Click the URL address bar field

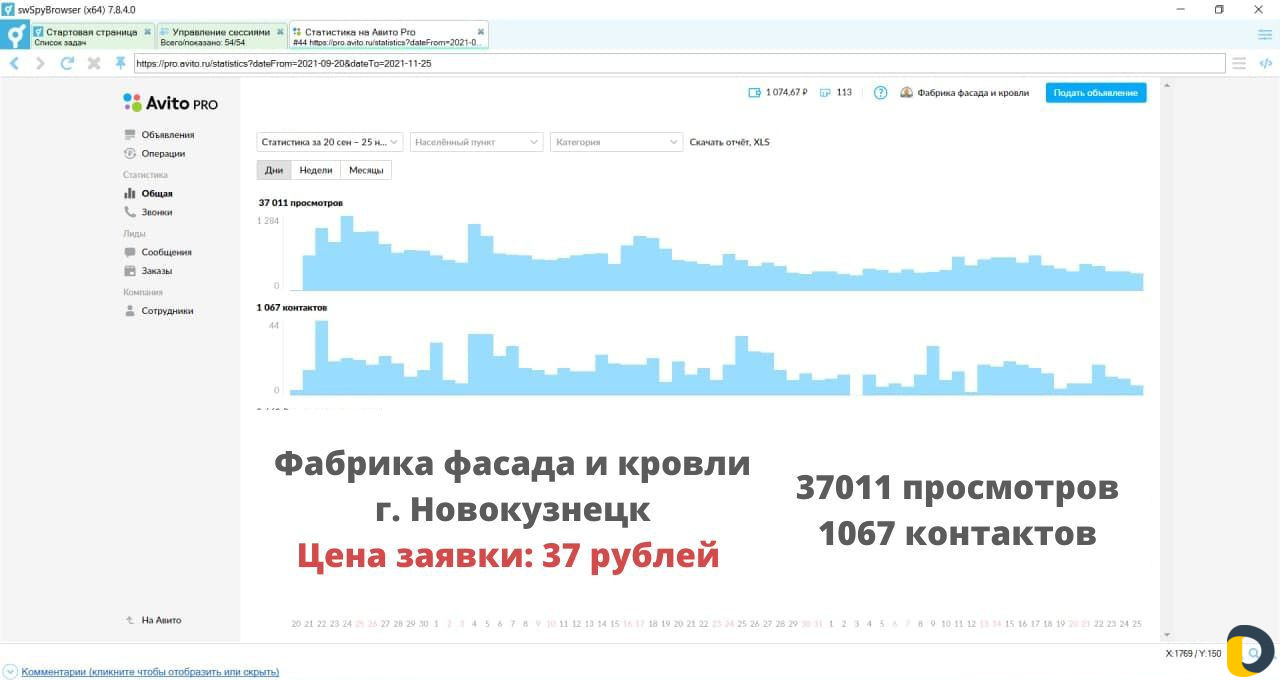click(x=679, y=63)
